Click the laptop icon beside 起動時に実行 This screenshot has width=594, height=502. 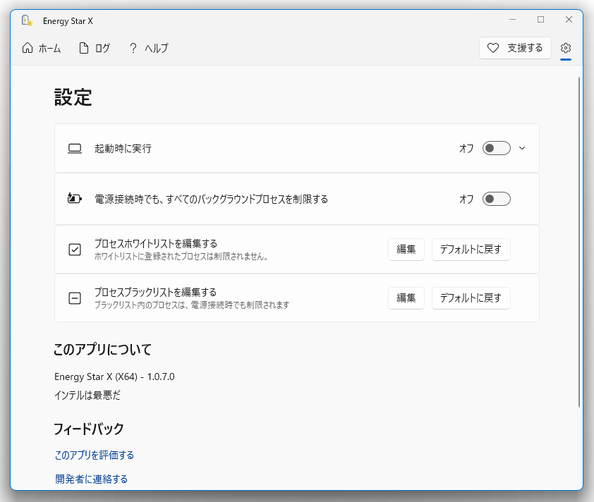point(75,149)
